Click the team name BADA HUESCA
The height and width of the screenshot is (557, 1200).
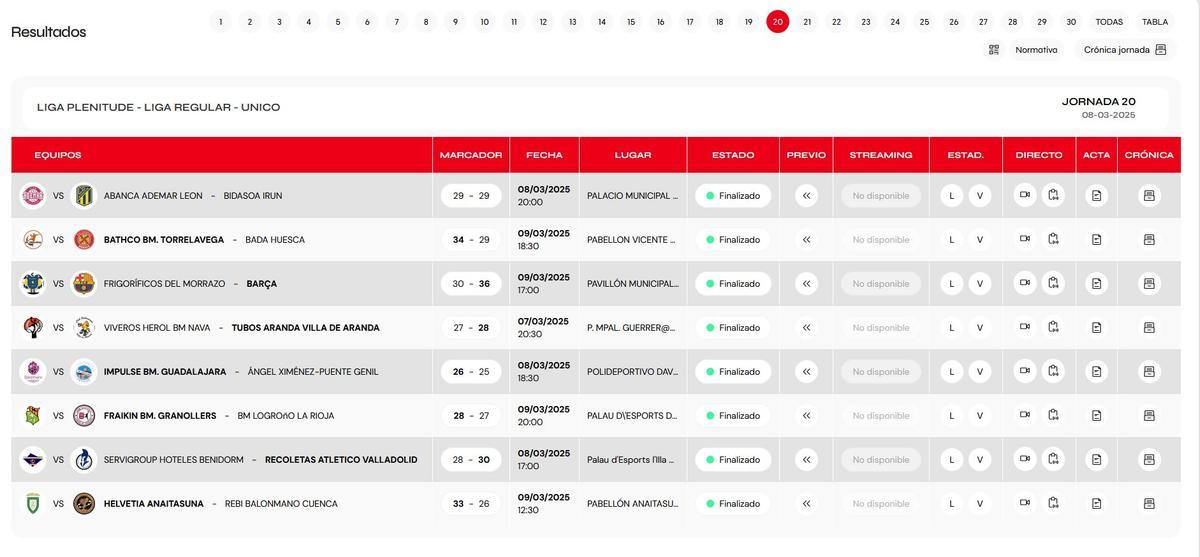pyautogui.click(x=275, y=240)
